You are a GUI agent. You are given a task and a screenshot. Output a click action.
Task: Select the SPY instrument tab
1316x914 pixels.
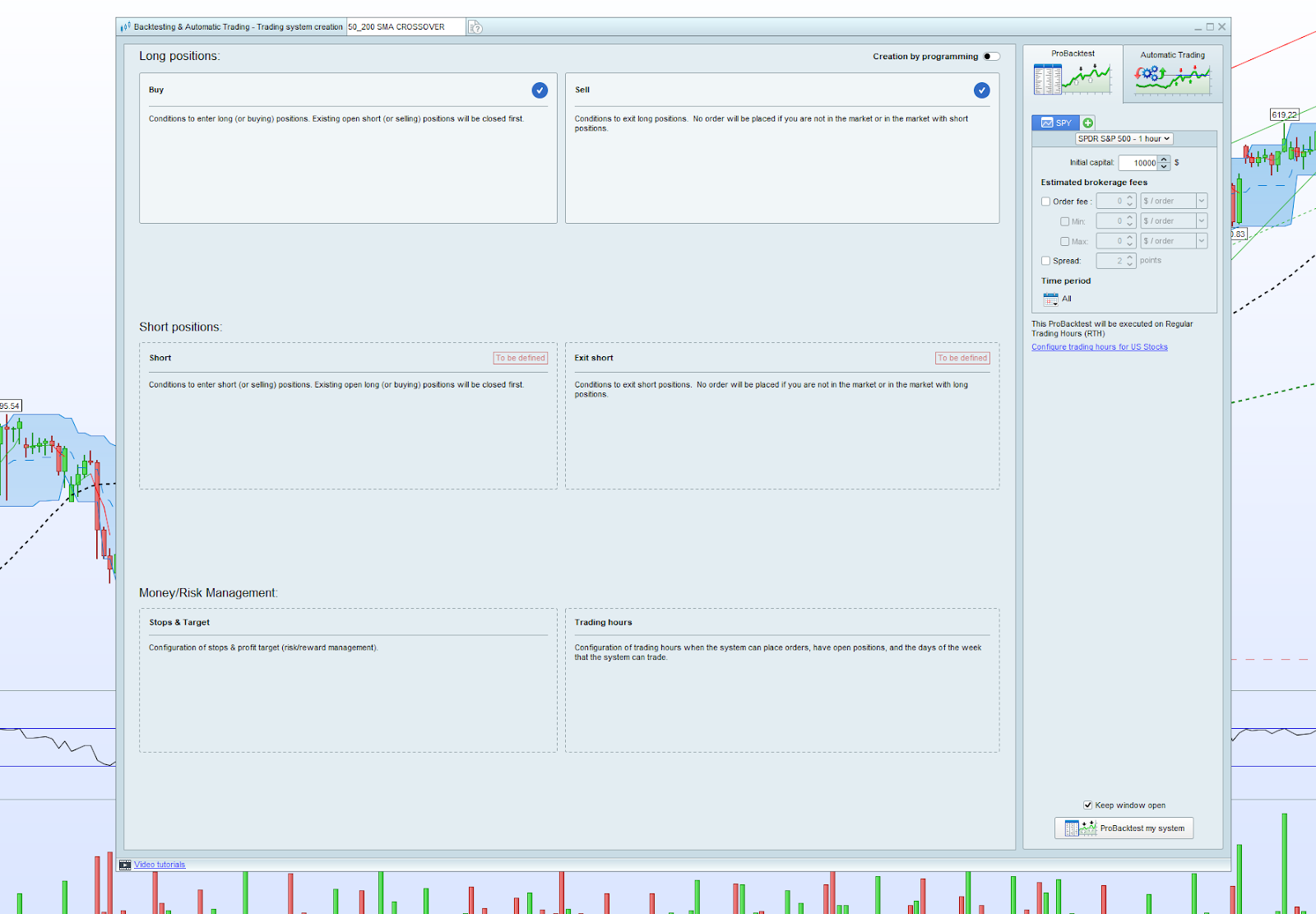[x=1056, y=123]
